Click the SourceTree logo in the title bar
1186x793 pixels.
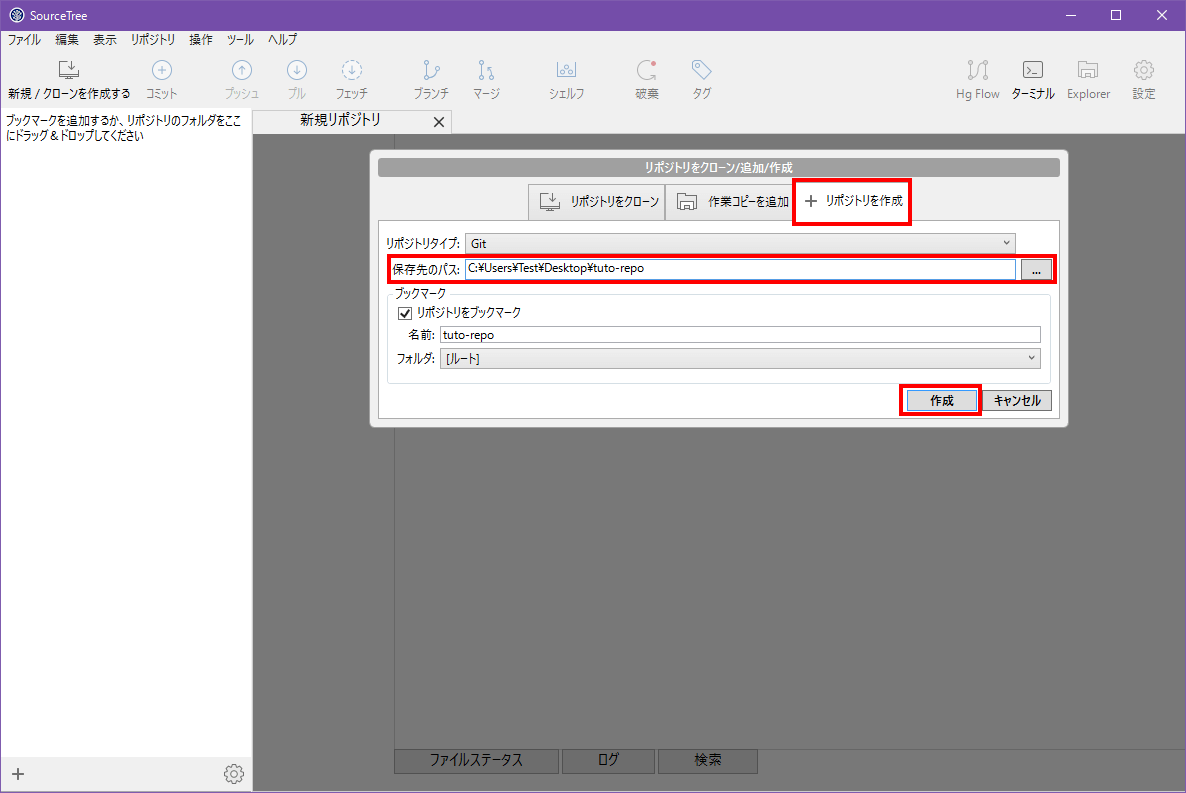coord(17,15)
